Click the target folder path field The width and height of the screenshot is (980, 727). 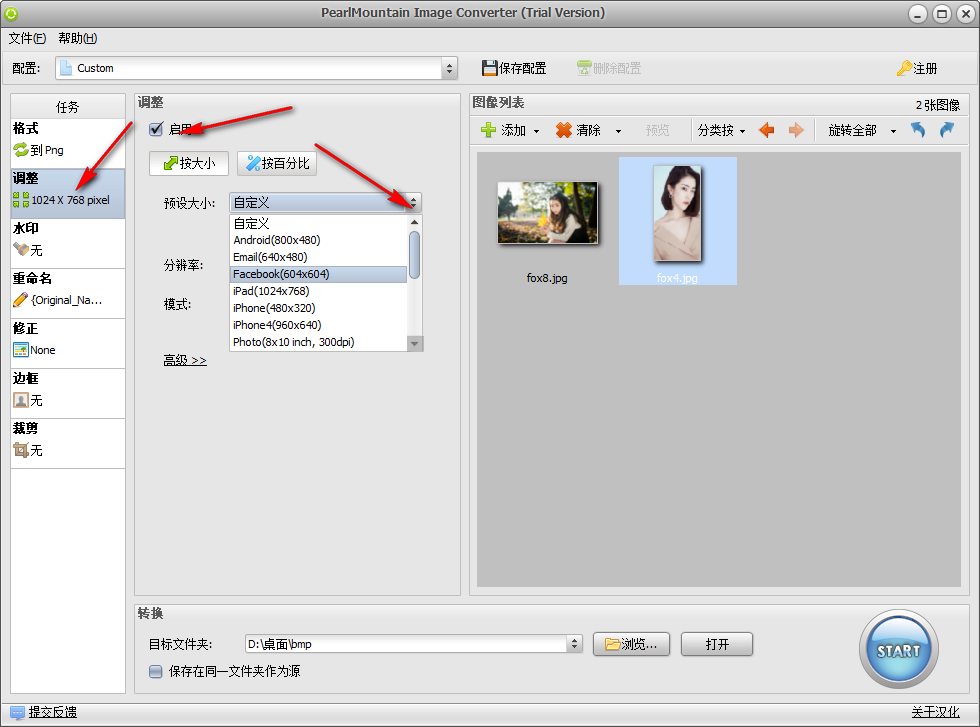[x=406, y=644]
